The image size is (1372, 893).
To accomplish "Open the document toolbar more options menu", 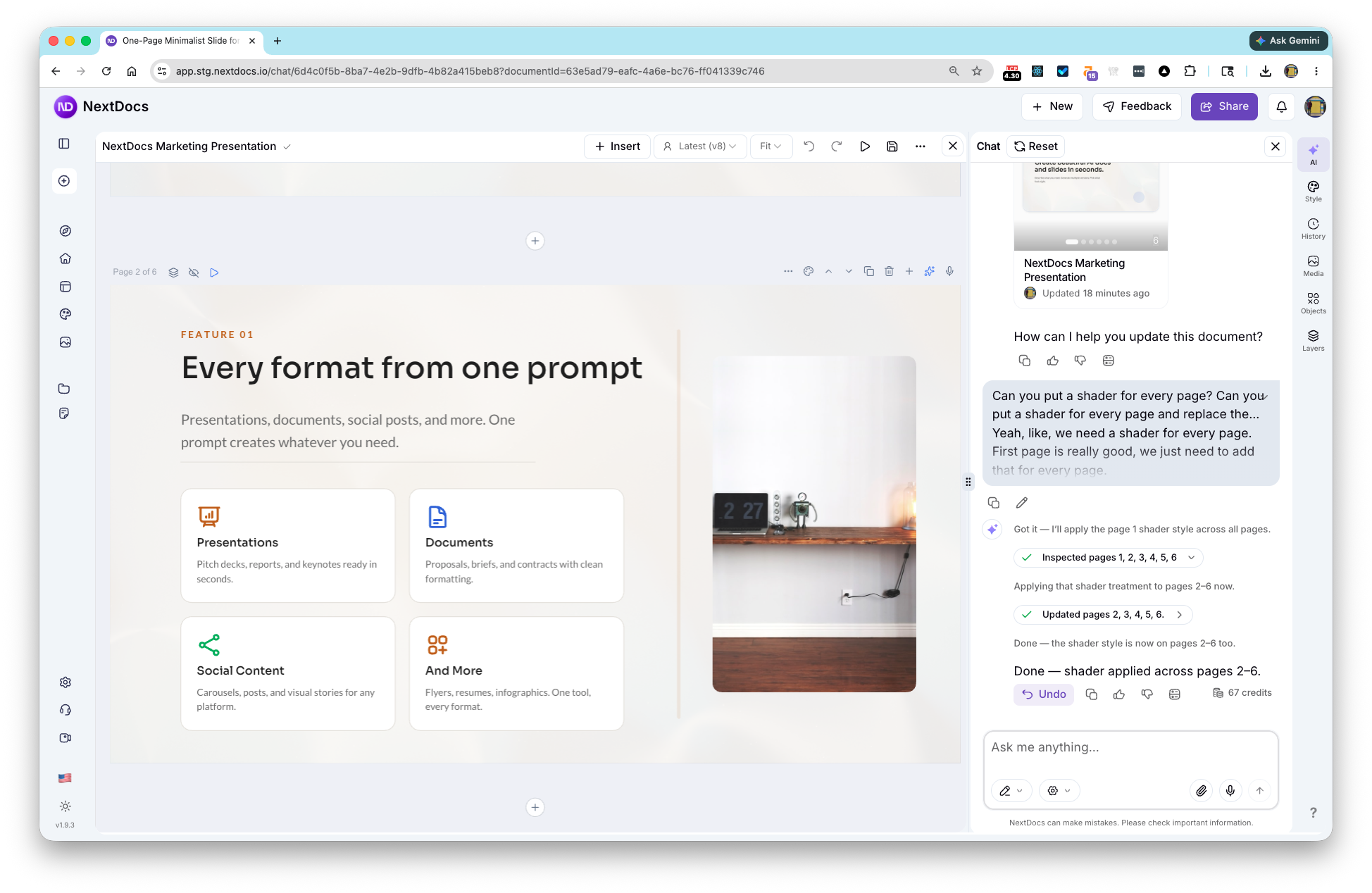I will click(921, 146).
